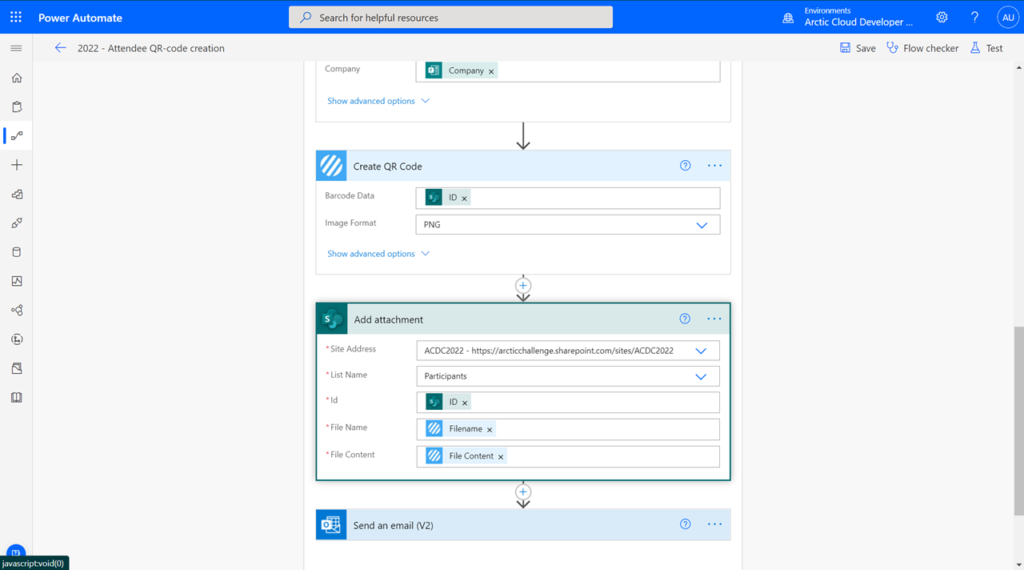Open My flows icon in sidebar

tap(17, 136)
